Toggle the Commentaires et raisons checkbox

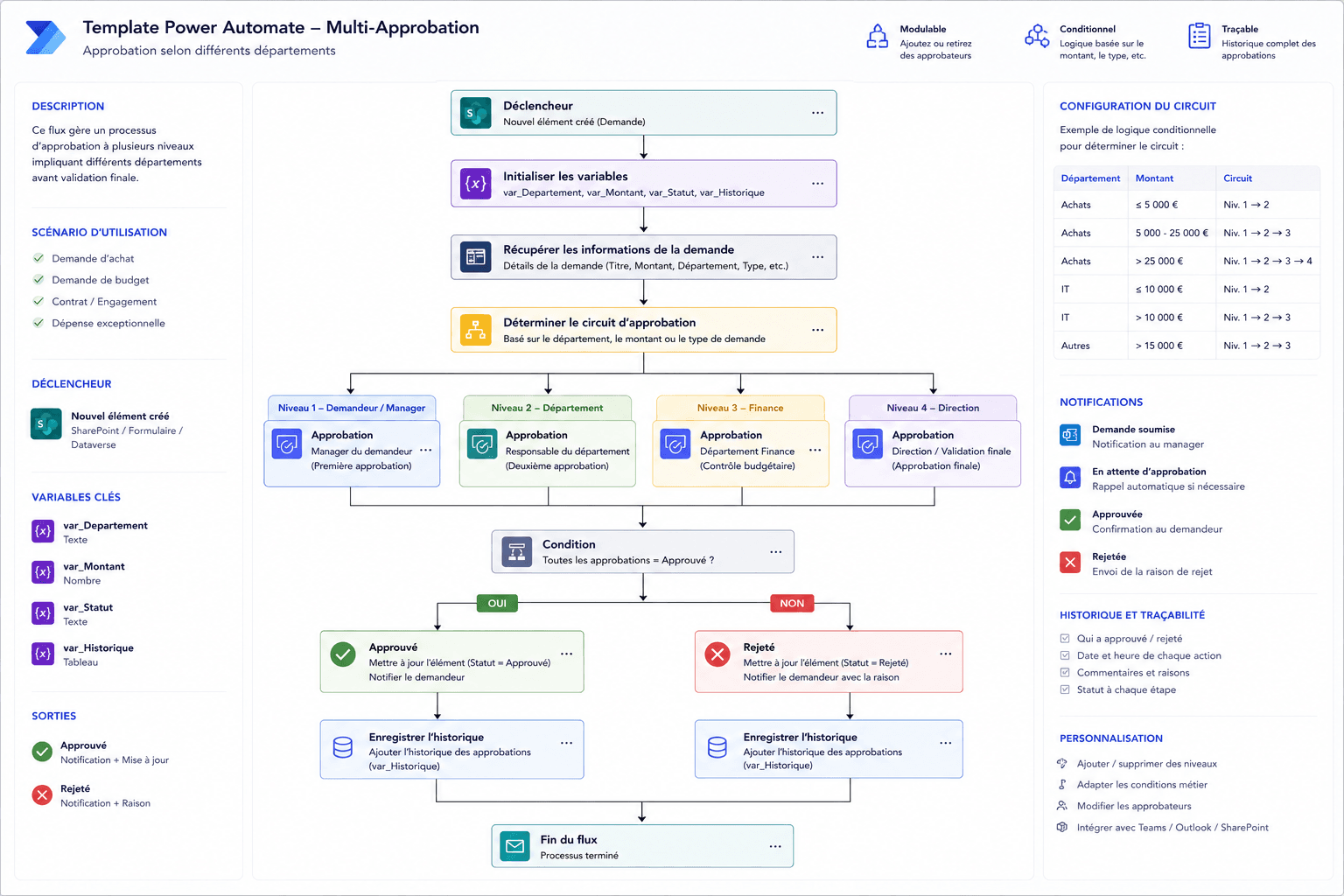1065,673
